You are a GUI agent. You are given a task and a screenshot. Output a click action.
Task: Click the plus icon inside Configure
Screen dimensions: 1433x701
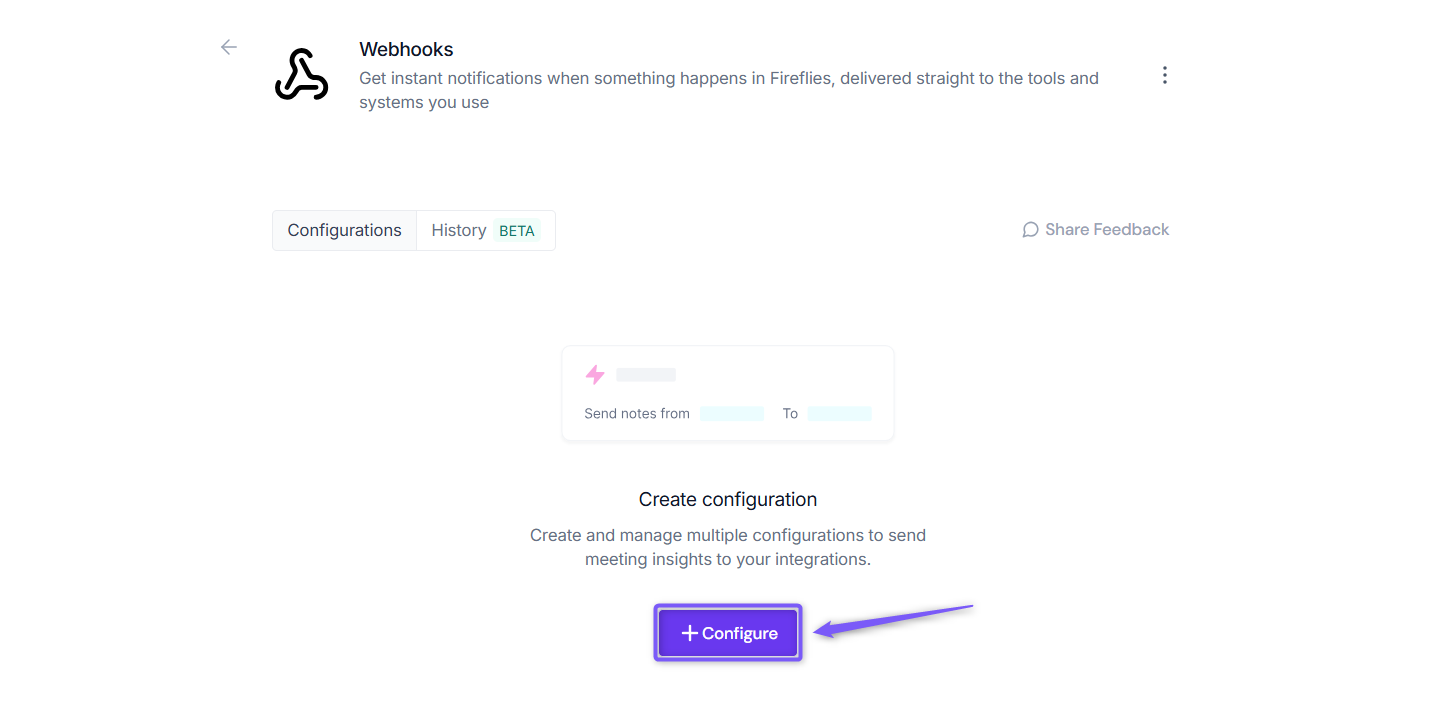coord(689,633)
